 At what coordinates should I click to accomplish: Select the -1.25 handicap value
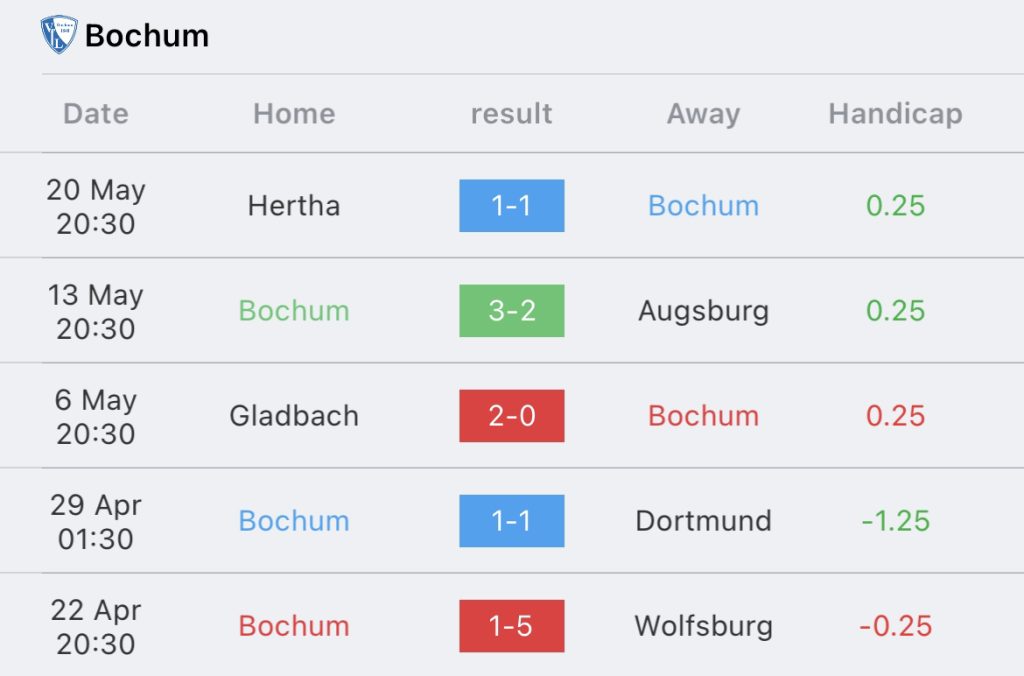coord(895,521)
